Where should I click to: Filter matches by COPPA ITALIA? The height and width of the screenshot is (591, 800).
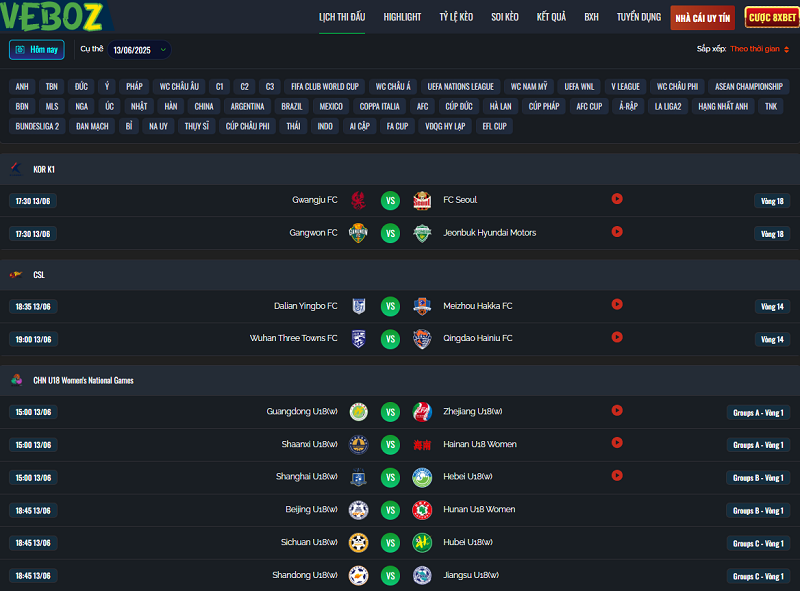(x=380, y=107)
